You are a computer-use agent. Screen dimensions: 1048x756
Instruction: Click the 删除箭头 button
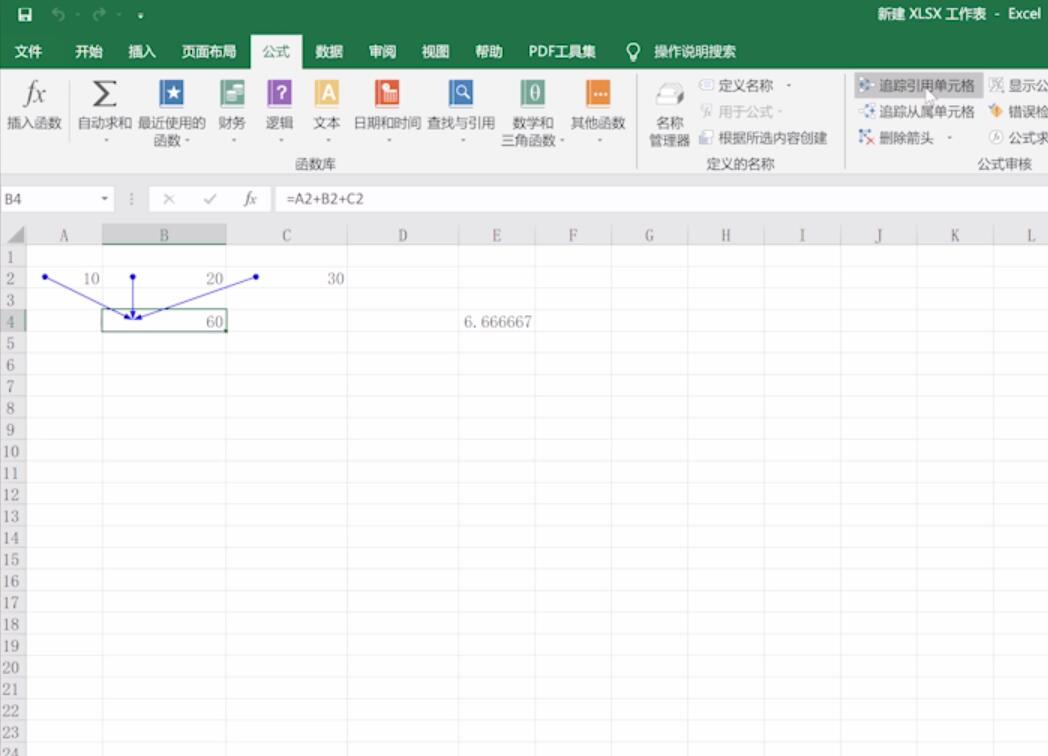click(897, 138)
